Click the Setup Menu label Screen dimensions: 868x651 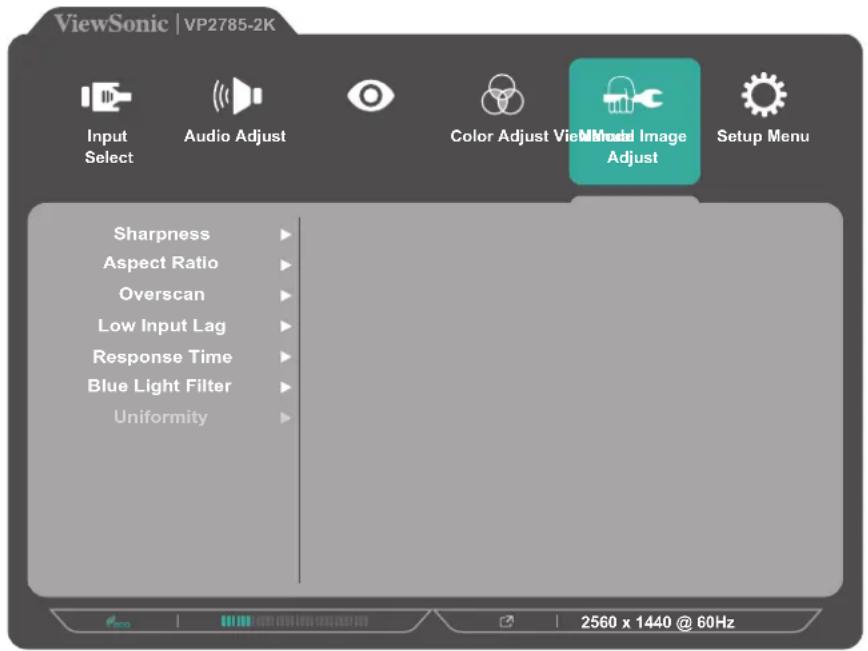tap(763, 136)
